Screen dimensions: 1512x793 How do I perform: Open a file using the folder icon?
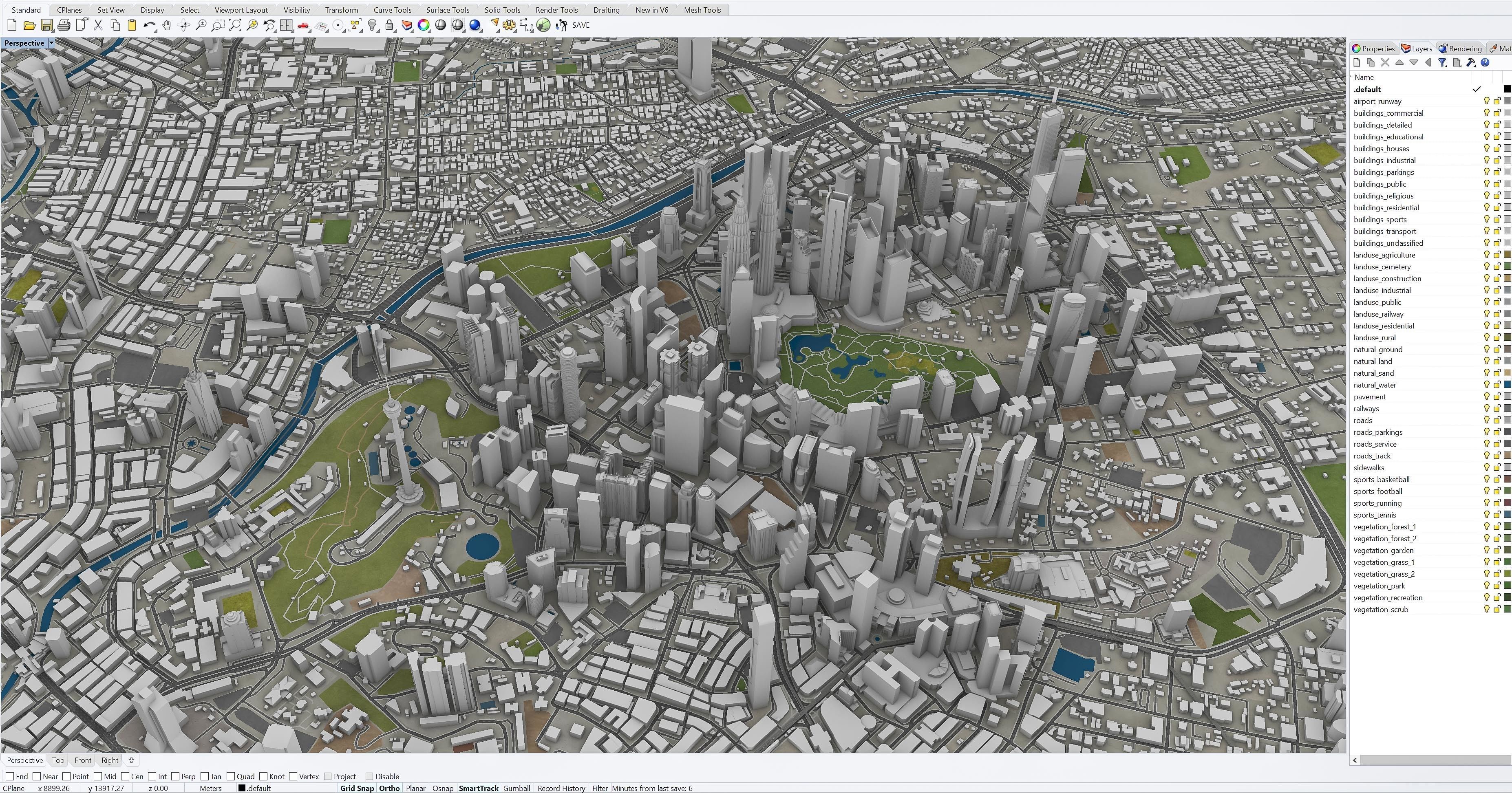click(29, 24)
